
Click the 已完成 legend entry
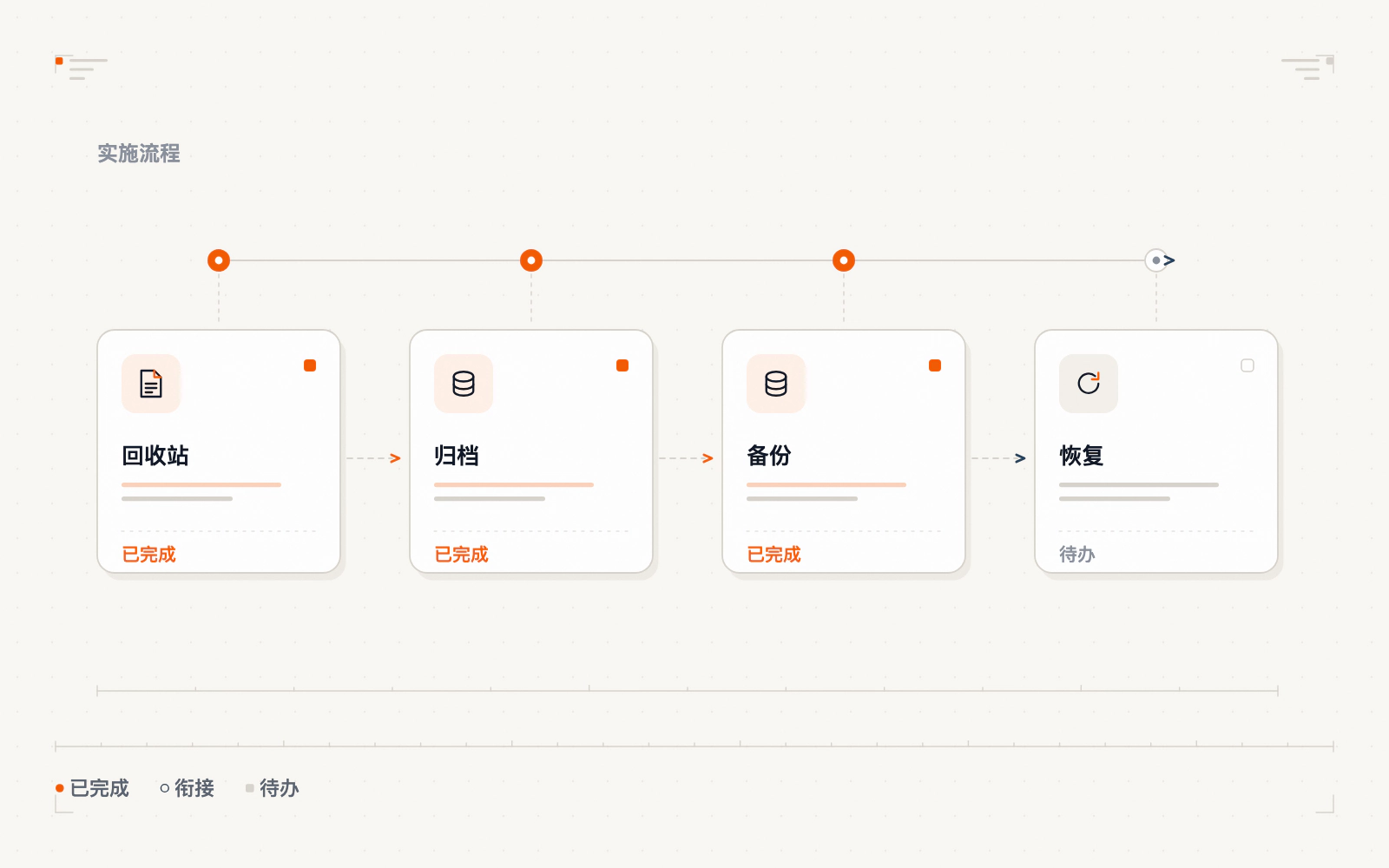(x=92, y=788)
